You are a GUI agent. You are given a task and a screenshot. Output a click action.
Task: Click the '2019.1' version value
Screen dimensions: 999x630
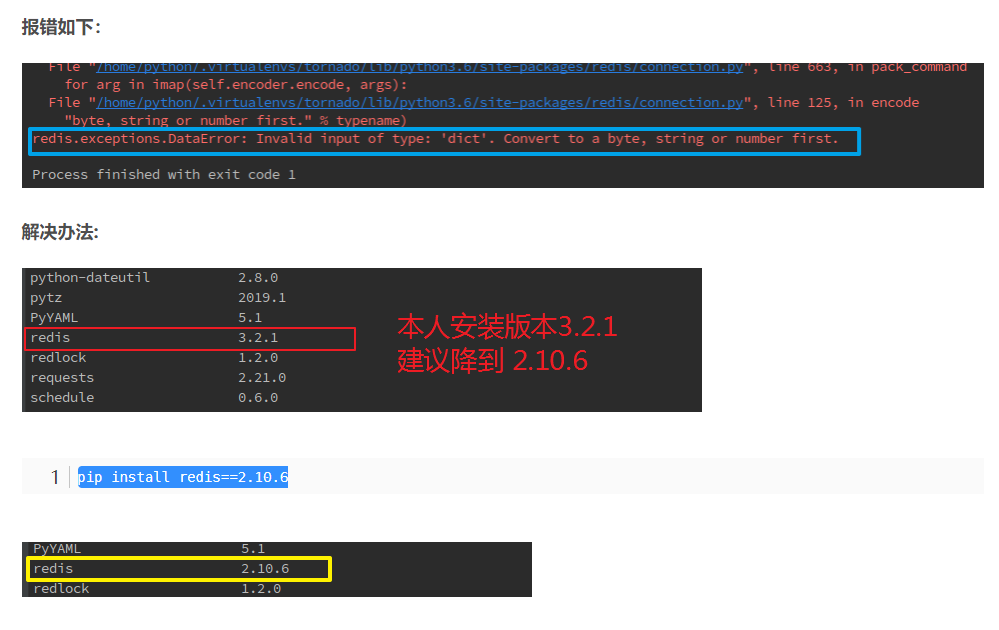point(262,297)
